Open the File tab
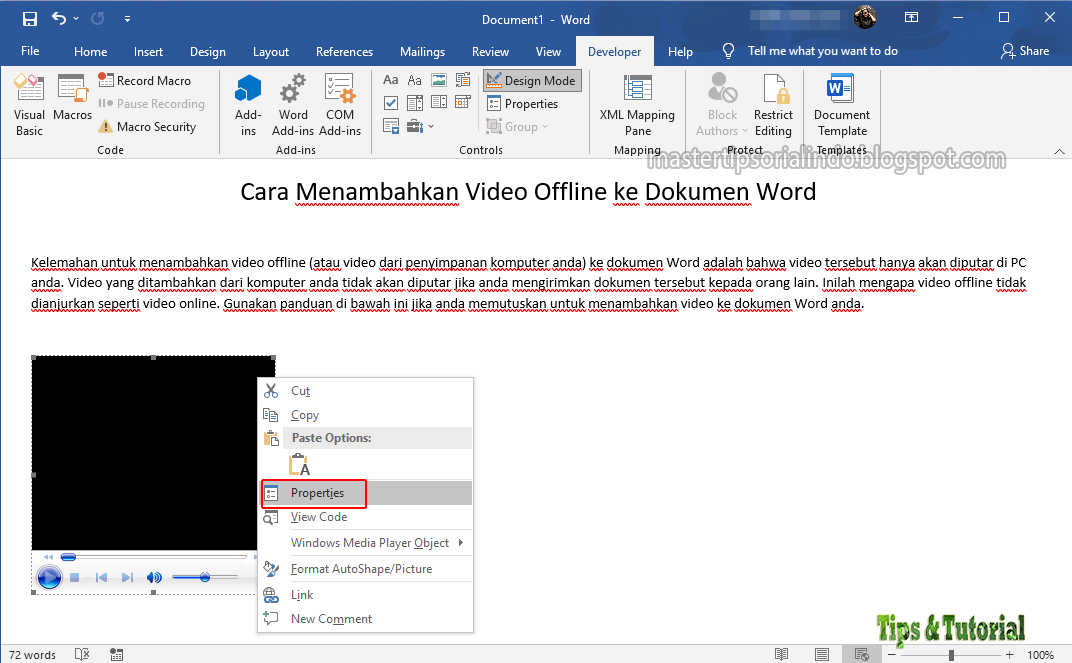 click(x=30, y=51)
